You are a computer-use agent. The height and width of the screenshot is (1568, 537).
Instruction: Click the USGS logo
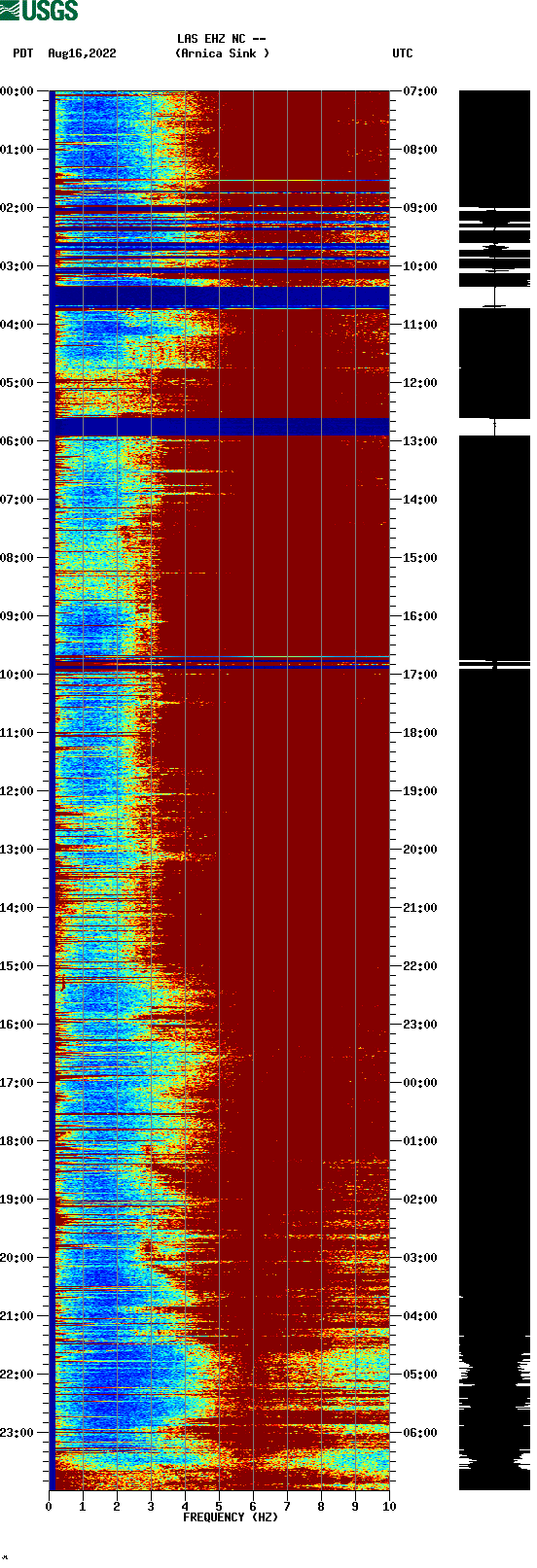click(39, 11)
